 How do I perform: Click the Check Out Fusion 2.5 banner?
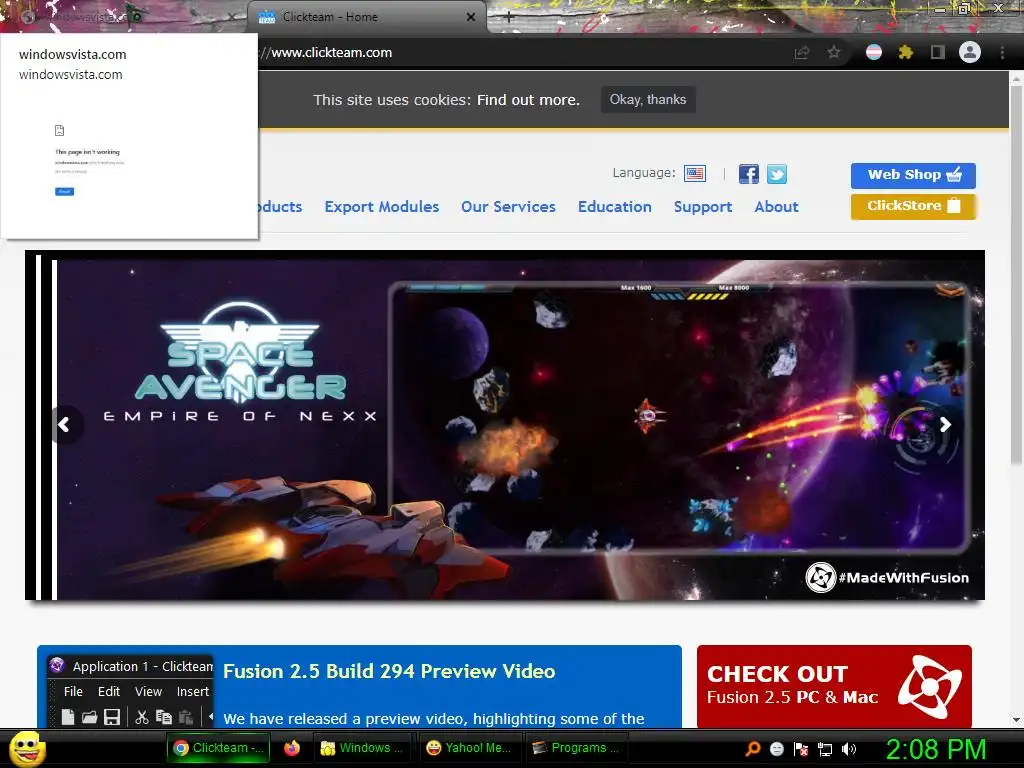(x=834, y=686)
